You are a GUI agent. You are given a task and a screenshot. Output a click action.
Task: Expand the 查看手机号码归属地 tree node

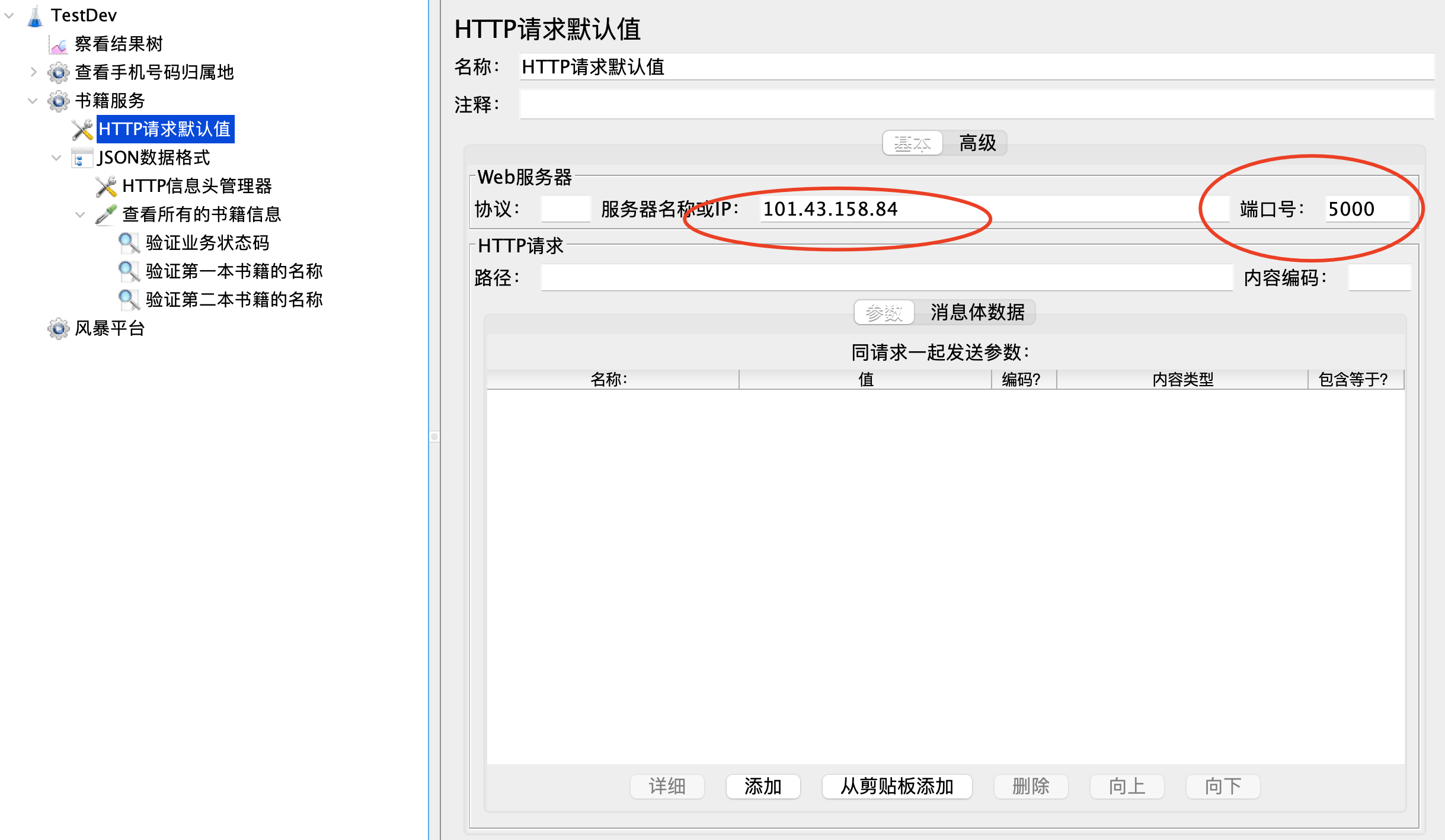tap(33, 72)
